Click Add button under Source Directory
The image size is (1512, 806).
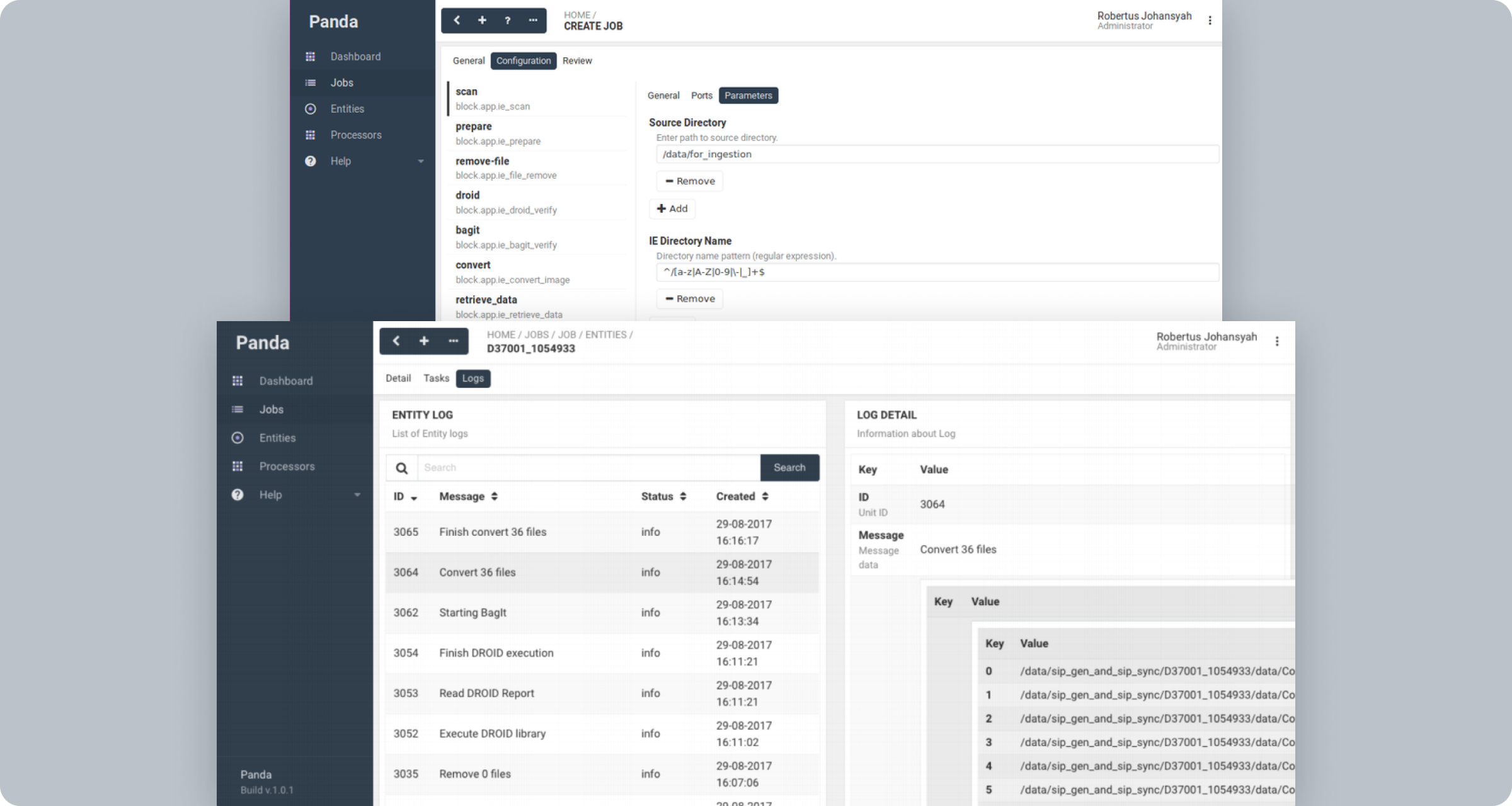[672, 209]
